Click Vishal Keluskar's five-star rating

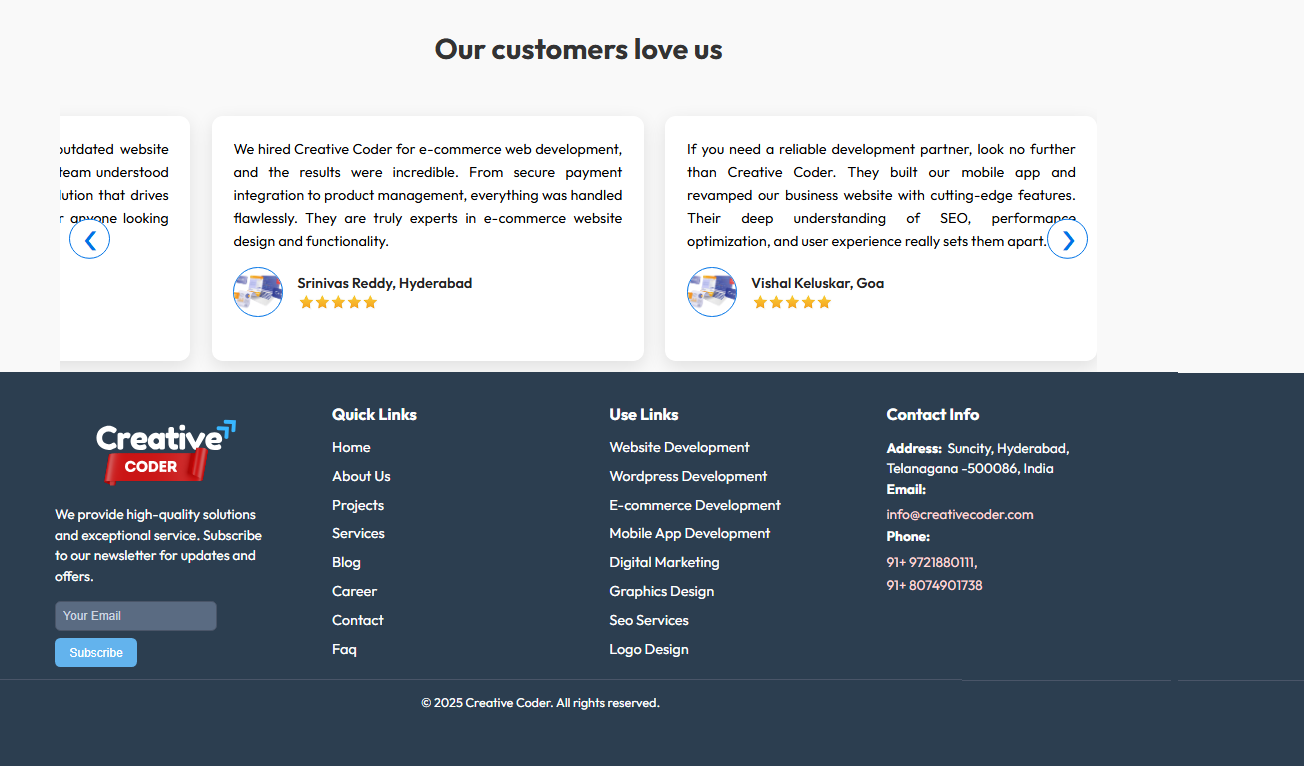792,303
